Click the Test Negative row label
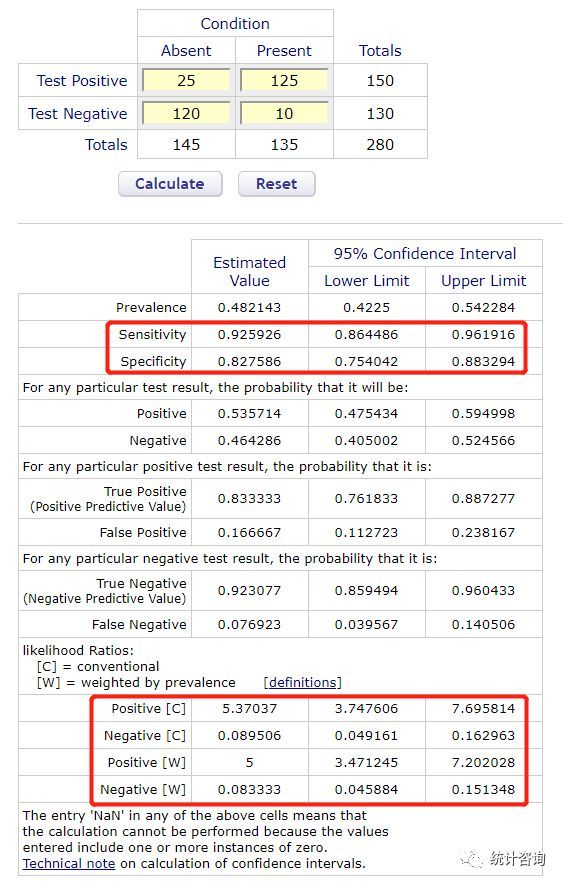The width and height of the screenshot is (563, 884). pos(78,114)
